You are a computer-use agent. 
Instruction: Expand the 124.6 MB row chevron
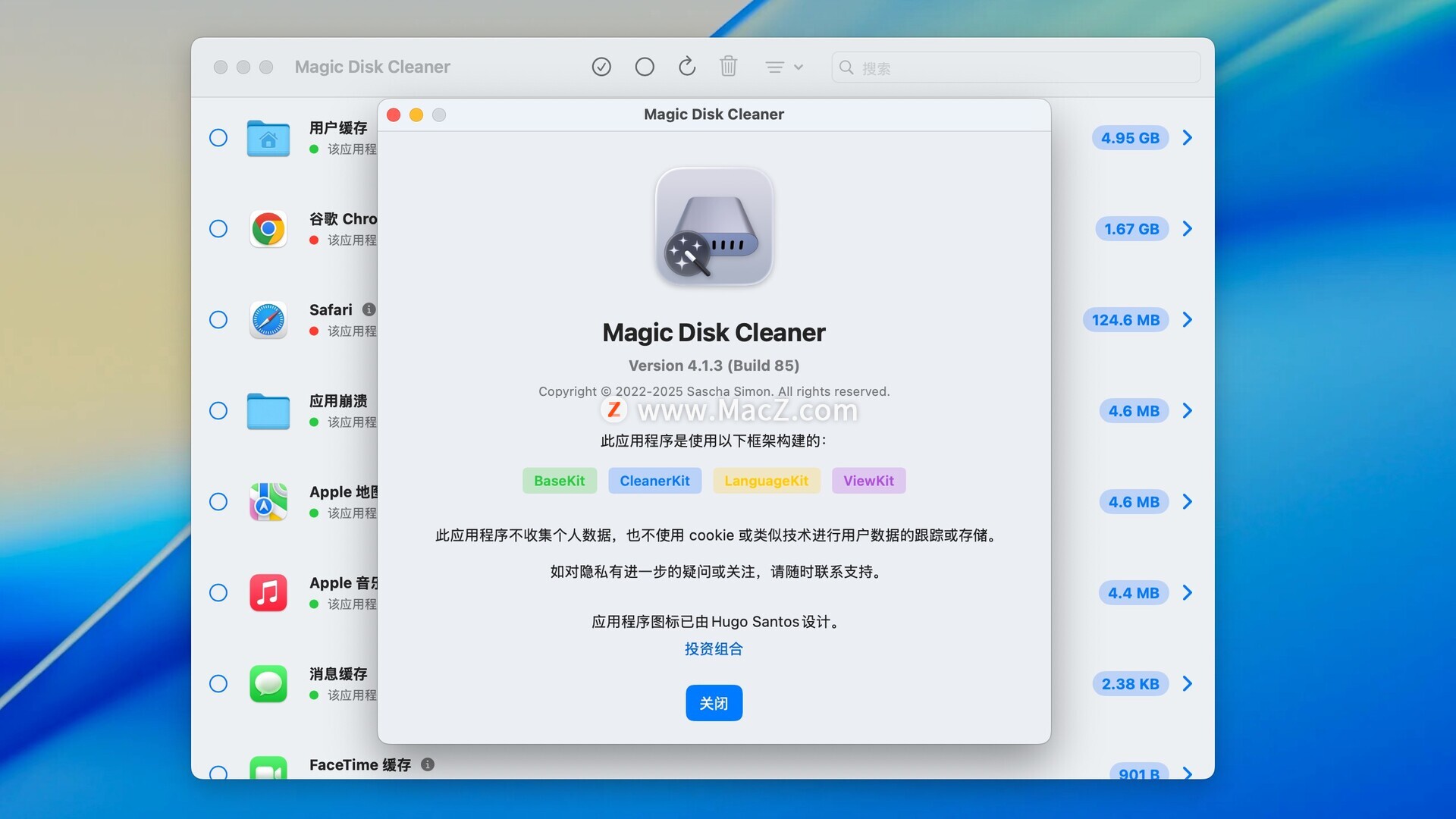click(x=1188, y=320)
